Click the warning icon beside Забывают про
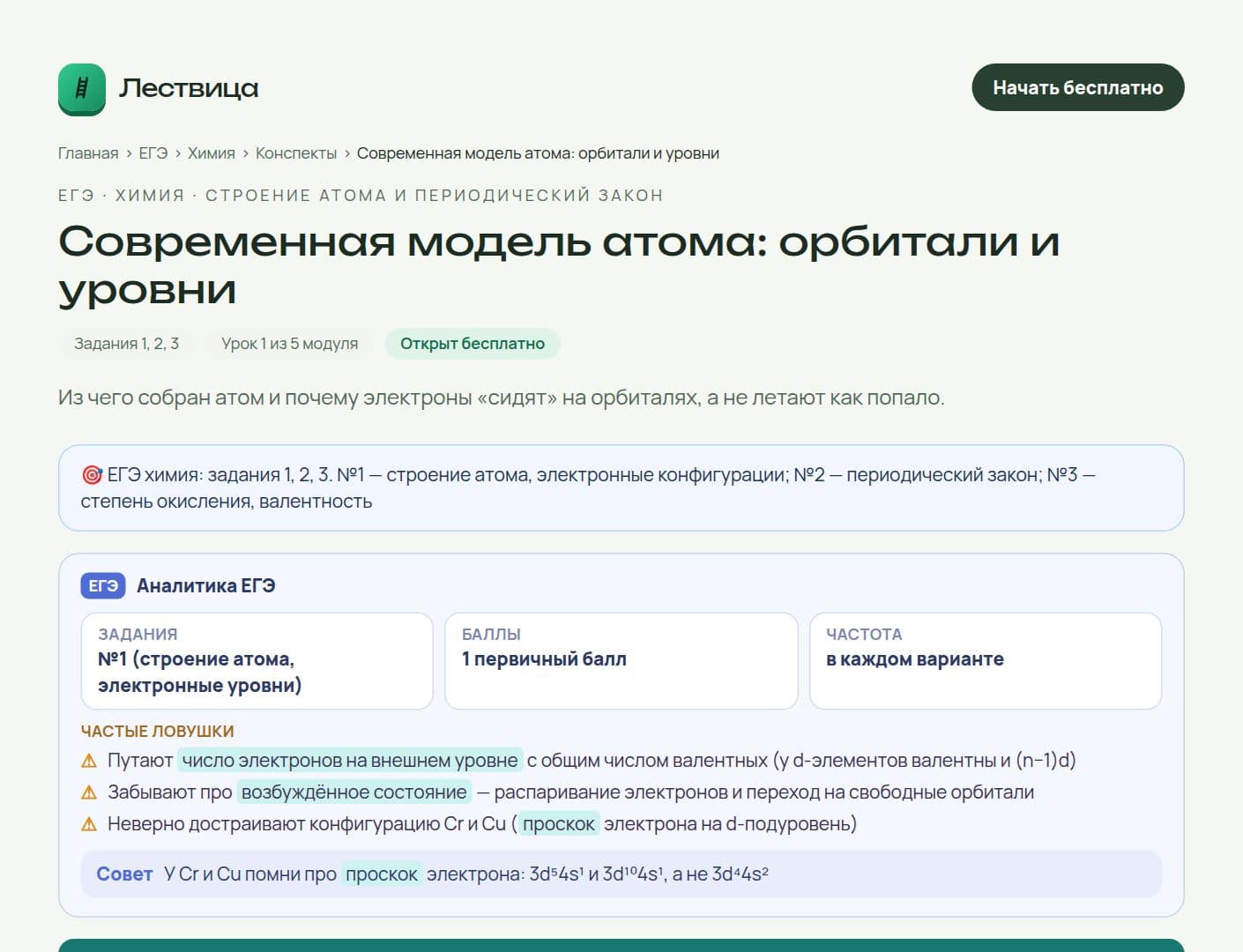The height and width of the screenshot is (952, 1243). [x=89, y=792]
